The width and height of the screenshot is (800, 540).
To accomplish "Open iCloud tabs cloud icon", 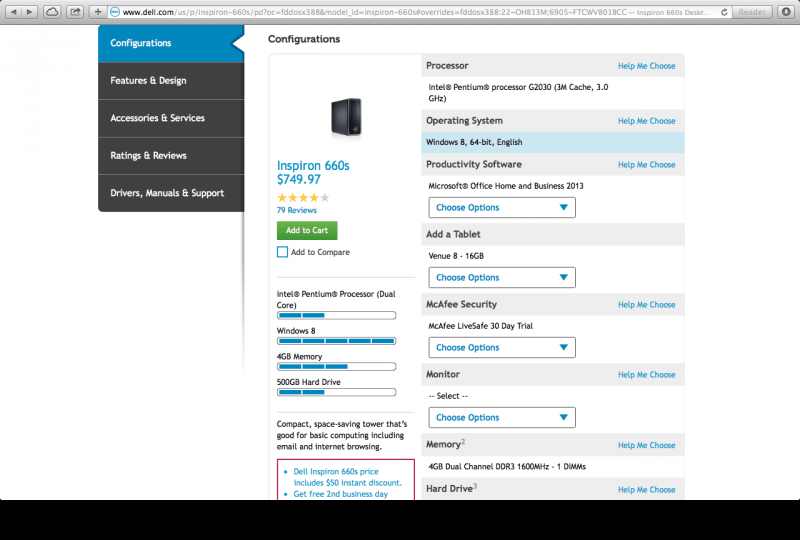I will 52,11.
